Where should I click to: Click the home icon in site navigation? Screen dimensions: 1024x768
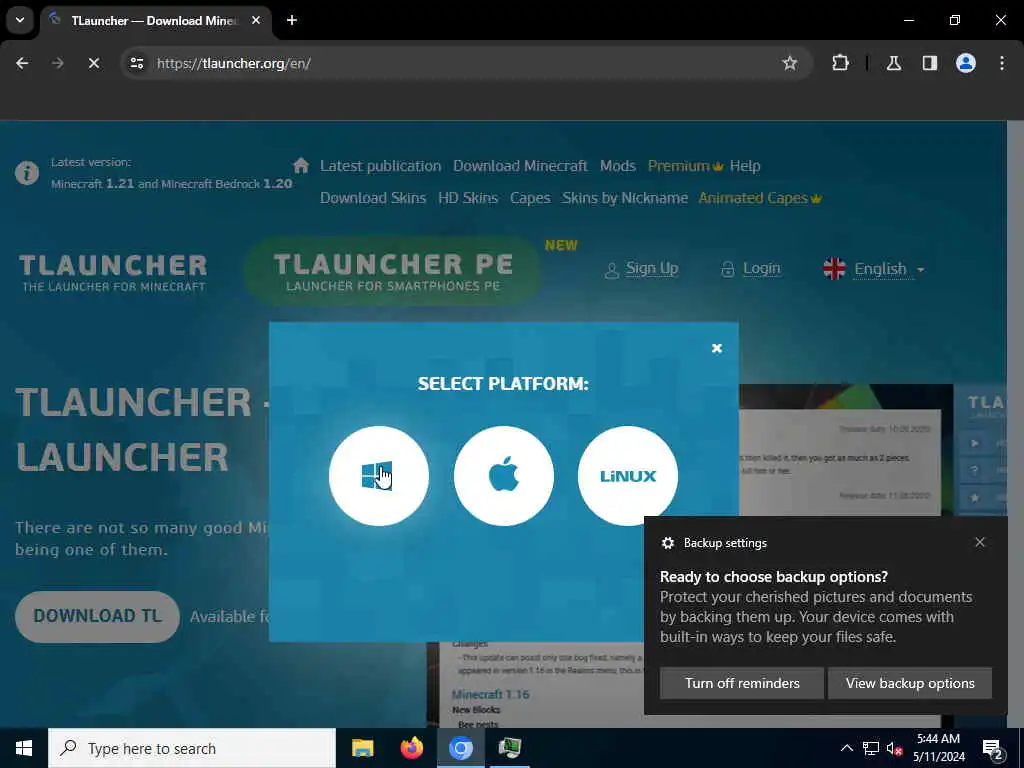pos(300,165)
